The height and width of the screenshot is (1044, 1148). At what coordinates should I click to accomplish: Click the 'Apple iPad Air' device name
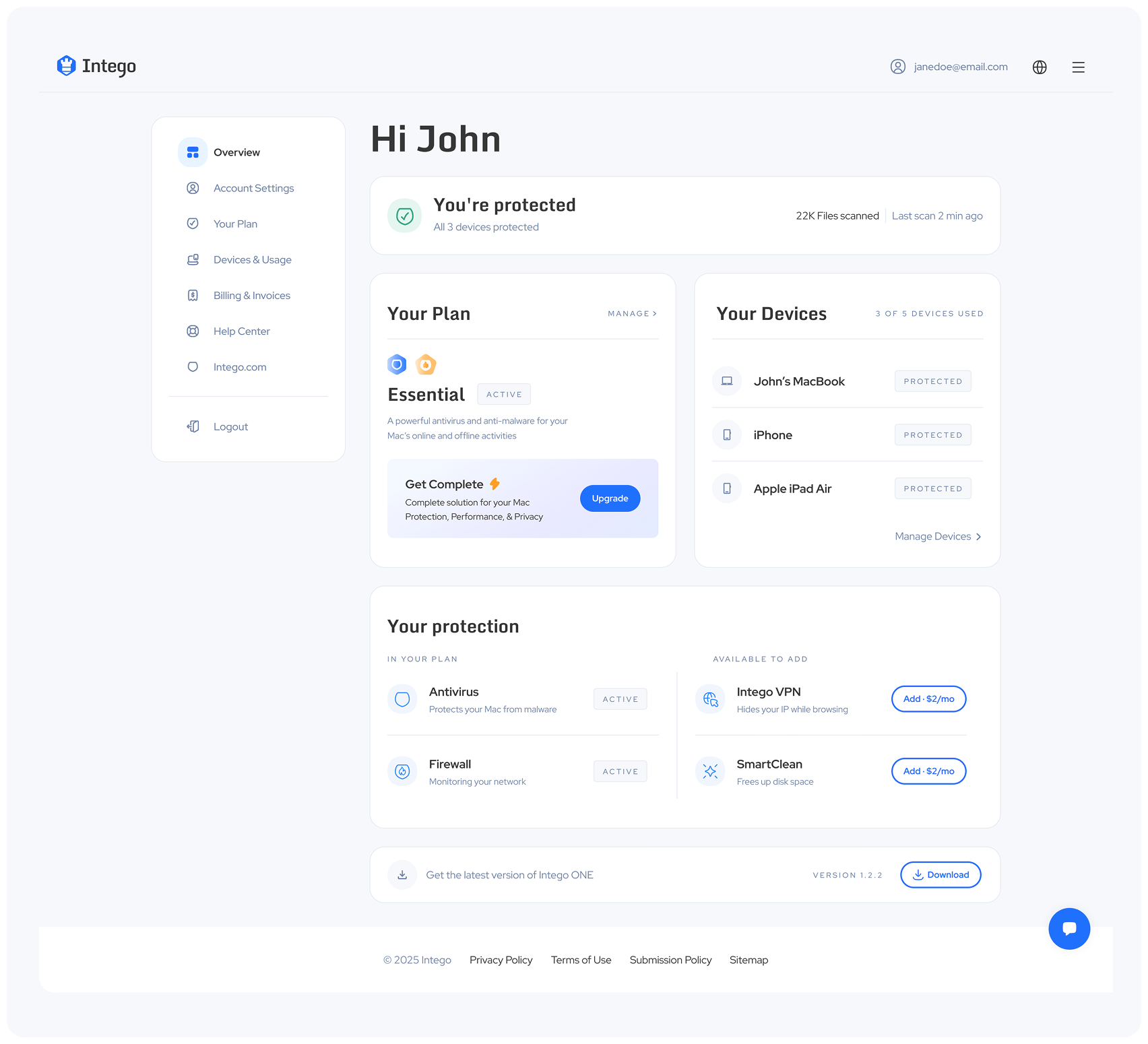(792, 488)
